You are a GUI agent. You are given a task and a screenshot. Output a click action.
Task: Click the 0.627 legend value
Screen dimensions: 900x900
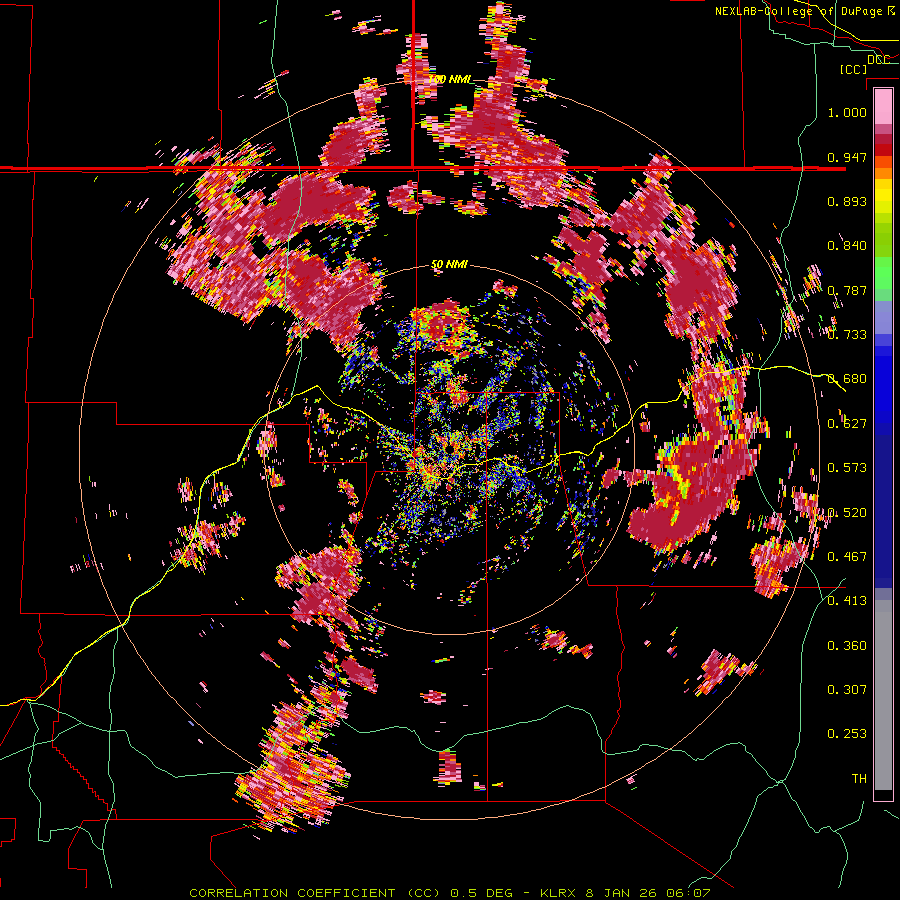coord(847,424)
